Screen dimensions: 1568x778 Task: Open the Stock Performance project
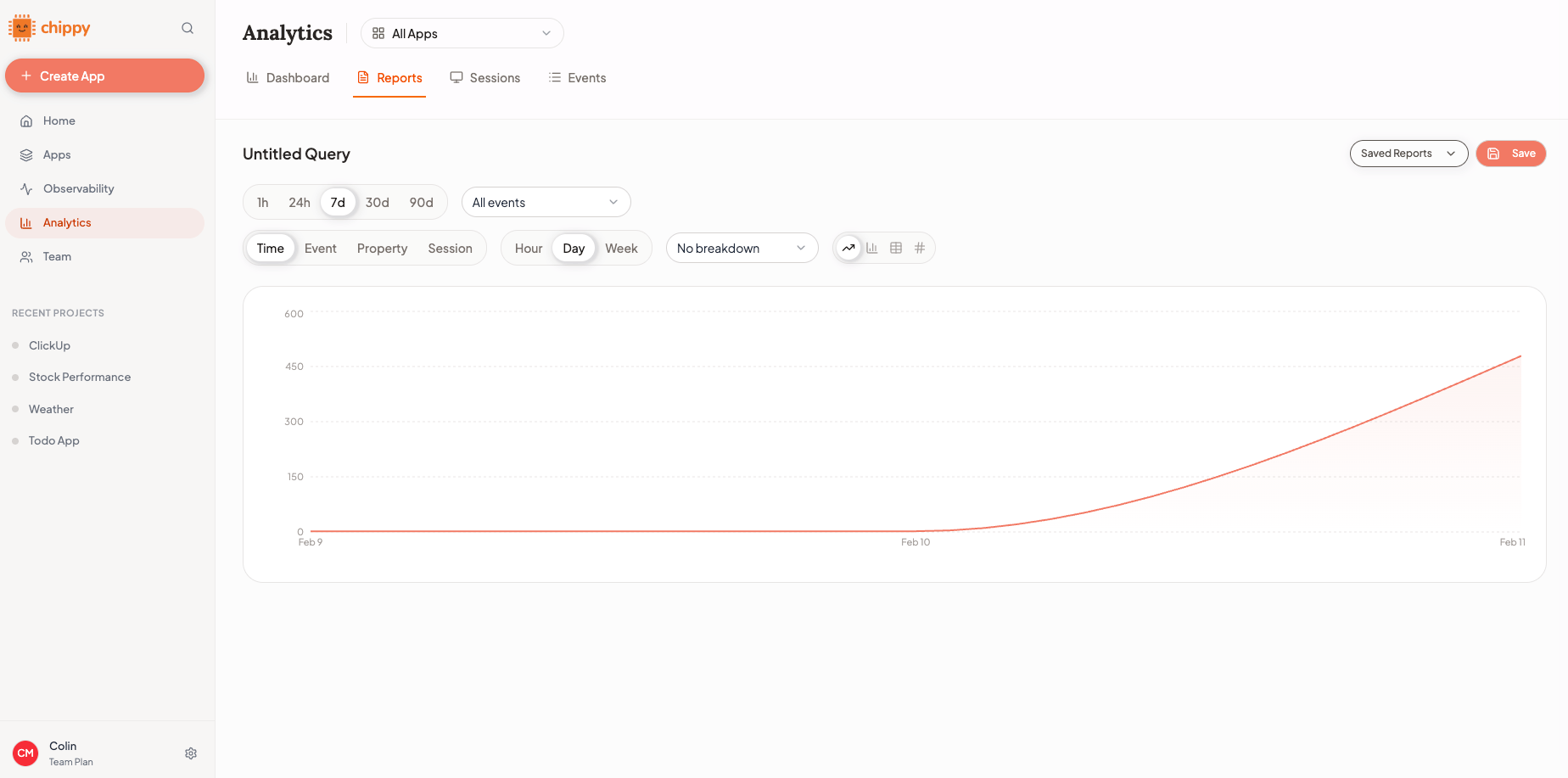(80, 377)
